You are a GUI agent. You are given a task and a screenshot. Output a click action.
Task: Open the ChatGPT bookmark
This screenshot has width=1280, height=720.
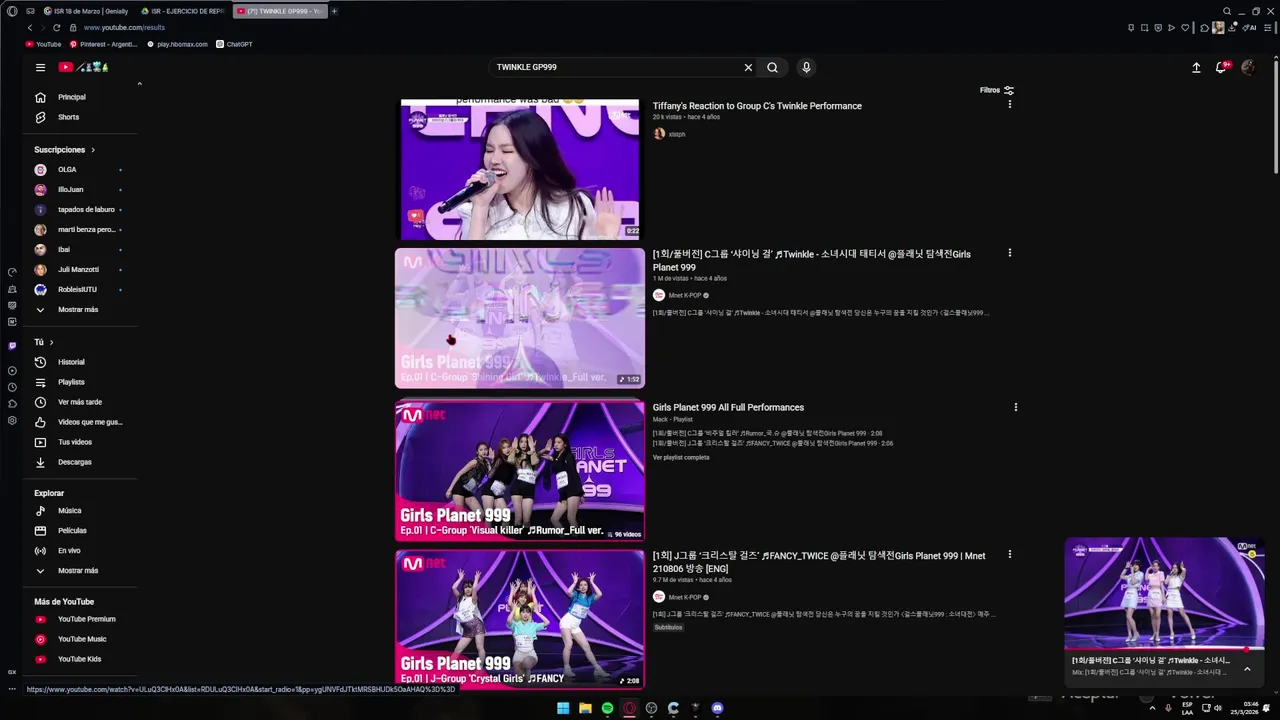234,44
